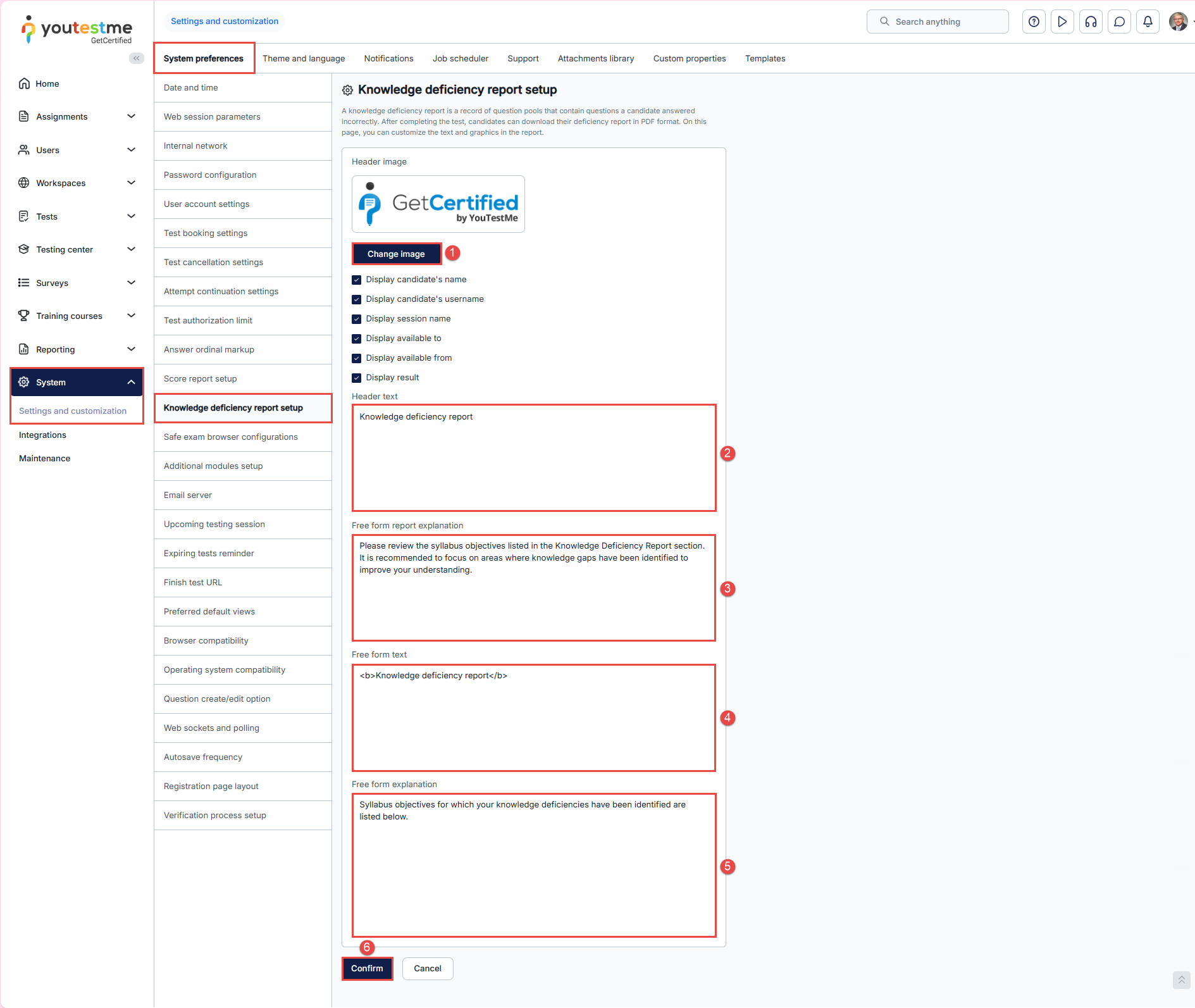Screen dimensions: 1195x1008
Task: Open Score report setup settings
Action: 200,378
